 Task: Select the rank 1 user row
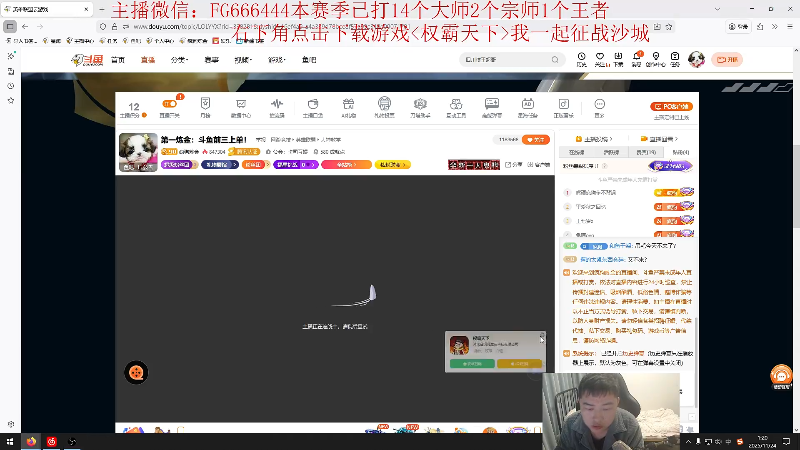pyautogui.click(x=628, y=192)
